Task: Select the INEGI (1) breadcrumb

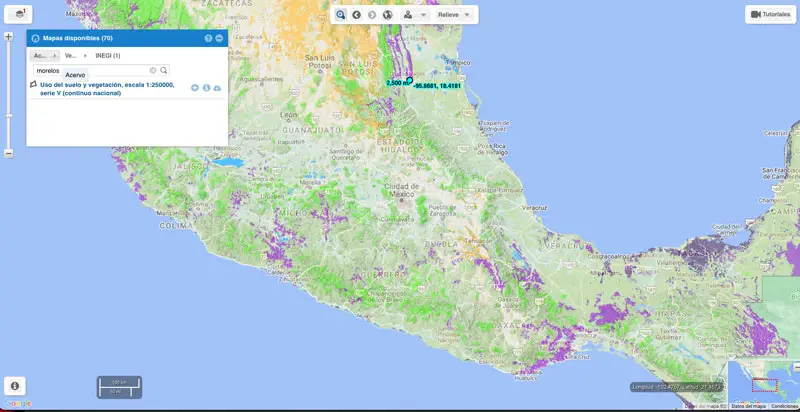Action: 107,55
